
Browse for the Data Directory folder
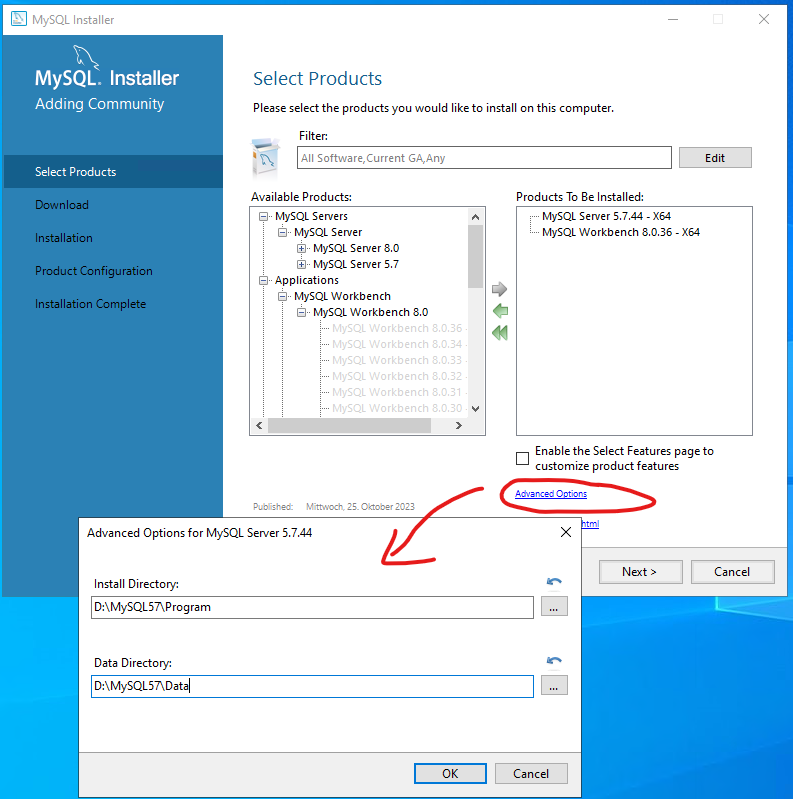click(x=554, y=686)
